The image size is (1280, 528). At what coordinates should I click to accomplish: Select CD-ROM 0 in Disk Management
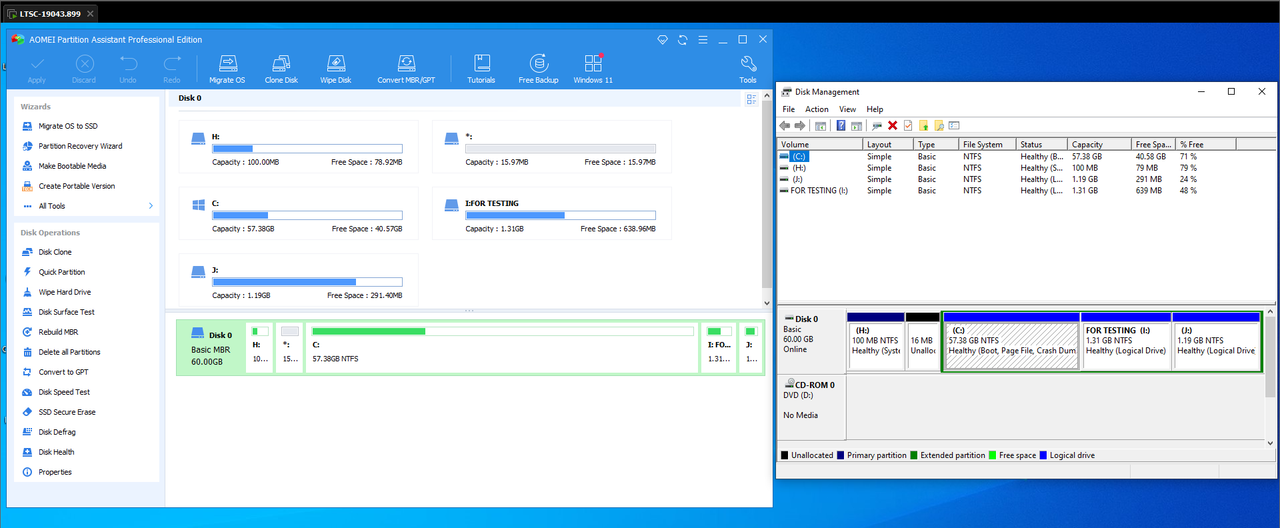point(811,406)
